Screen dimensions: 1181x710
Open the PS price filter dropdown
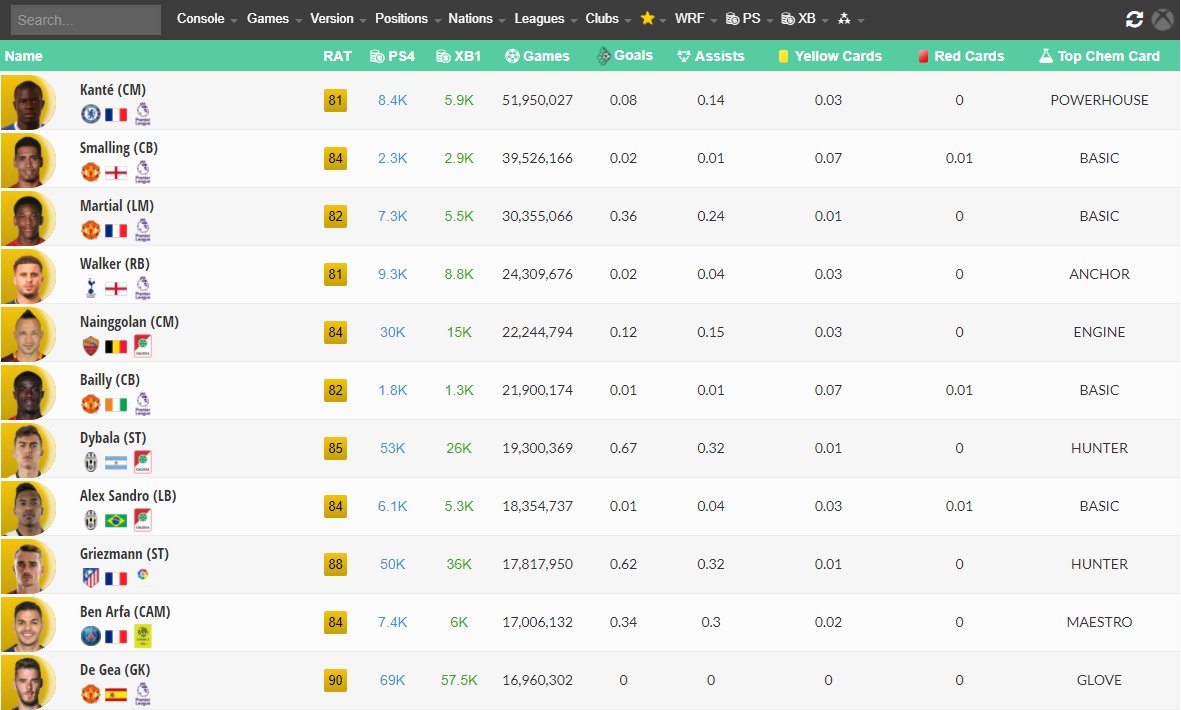point(749,19)
